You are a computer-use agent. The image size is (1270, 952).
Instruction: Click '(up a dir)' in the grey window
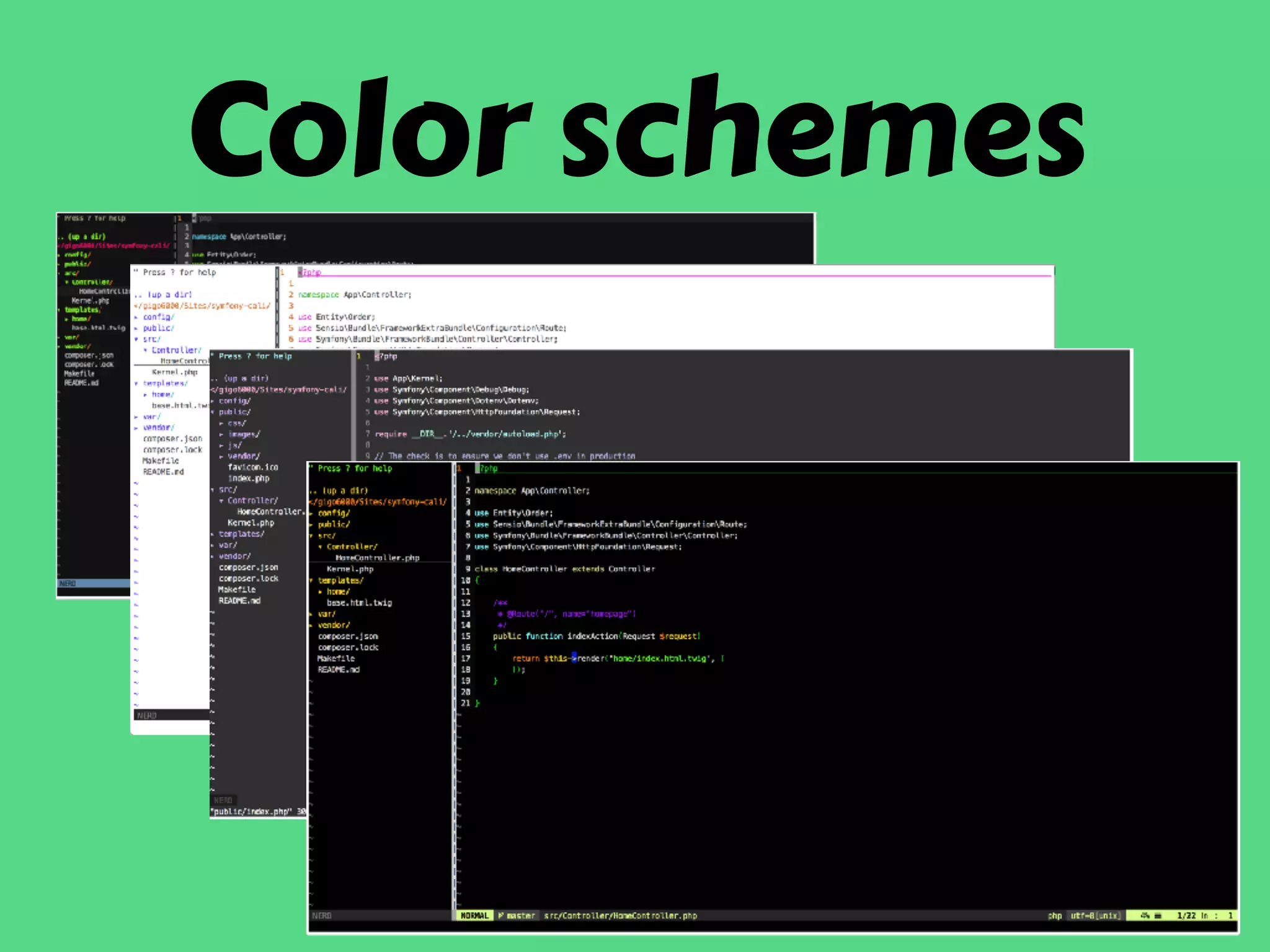pyautogui.click(x=246, y=379)
